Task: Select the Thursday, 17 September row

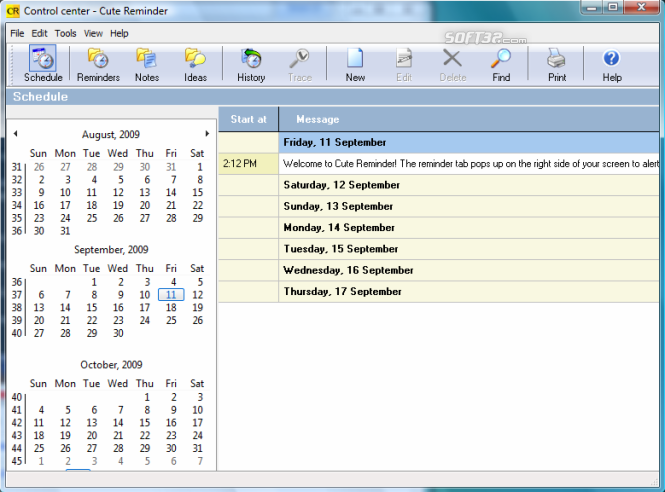Action: point(439,291)
